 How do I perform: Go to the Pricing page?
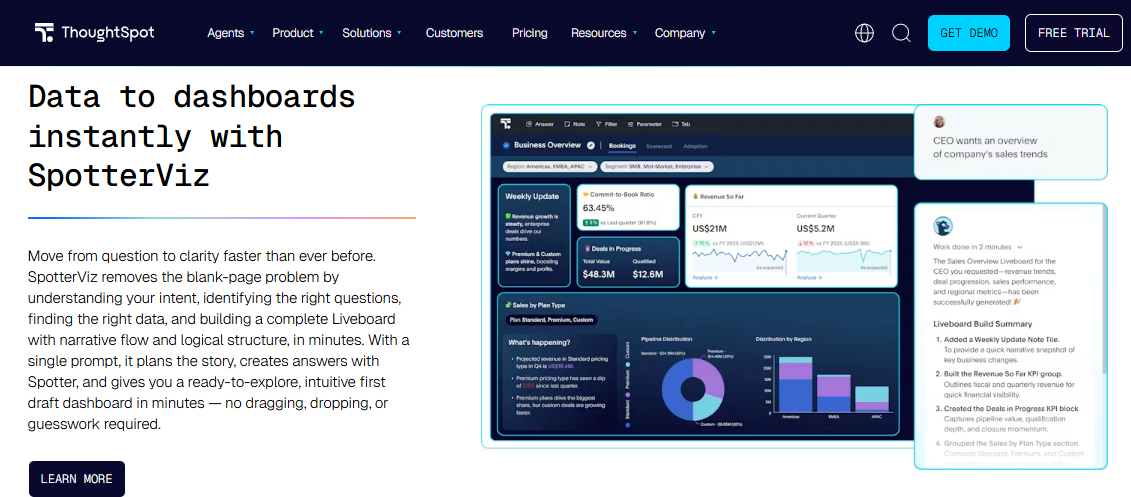pos(529,33)
